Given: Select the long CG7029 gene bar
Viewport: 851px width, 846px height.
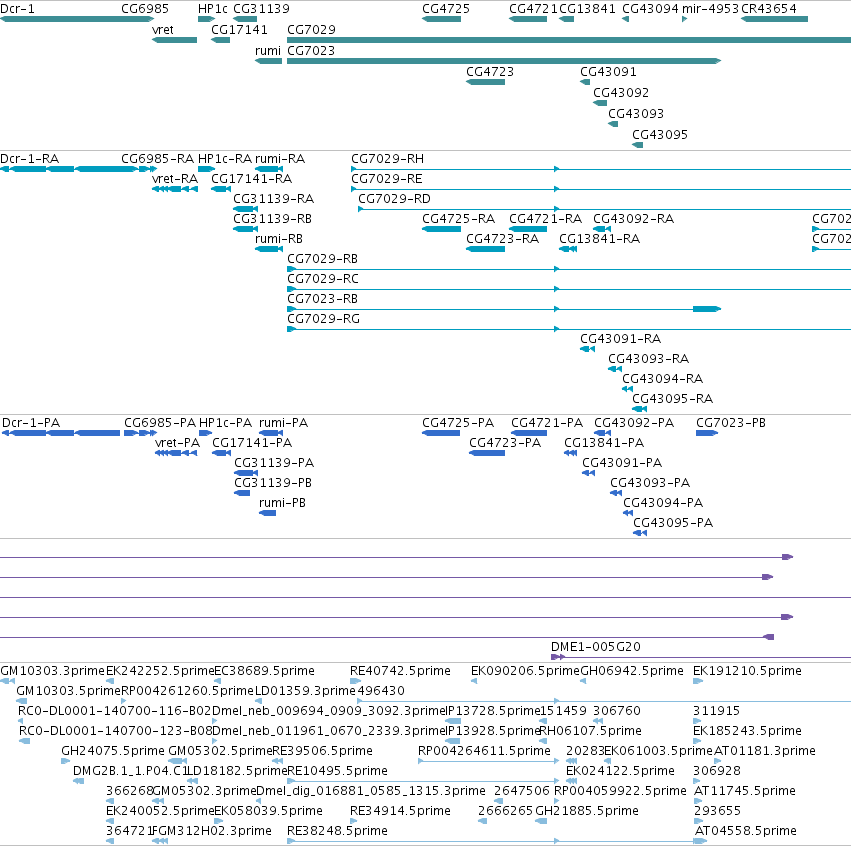Looking at the screenshot, I should coord(569,40).
